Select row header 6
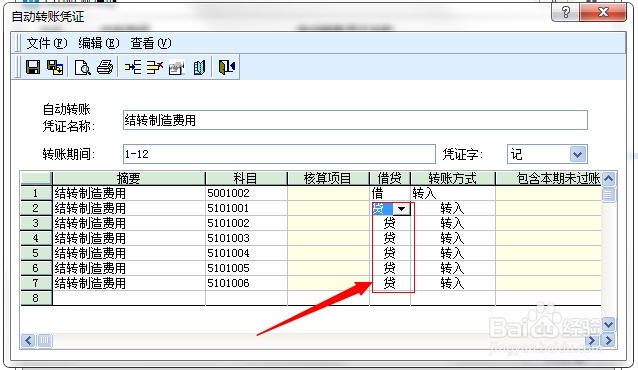The width and height of the screenshot is (638, 370). (36, 268)
